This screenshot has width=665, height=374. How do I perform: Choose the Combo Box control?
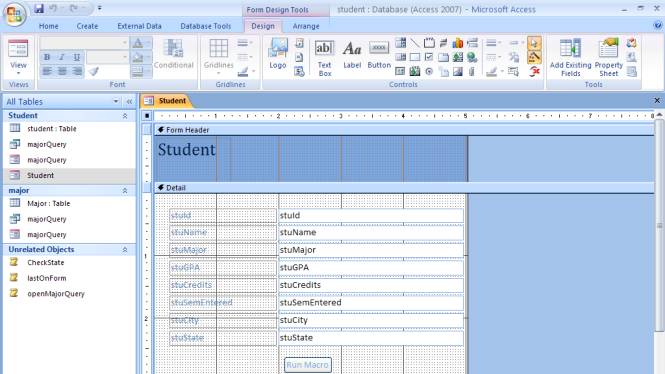tap(400, 43)
